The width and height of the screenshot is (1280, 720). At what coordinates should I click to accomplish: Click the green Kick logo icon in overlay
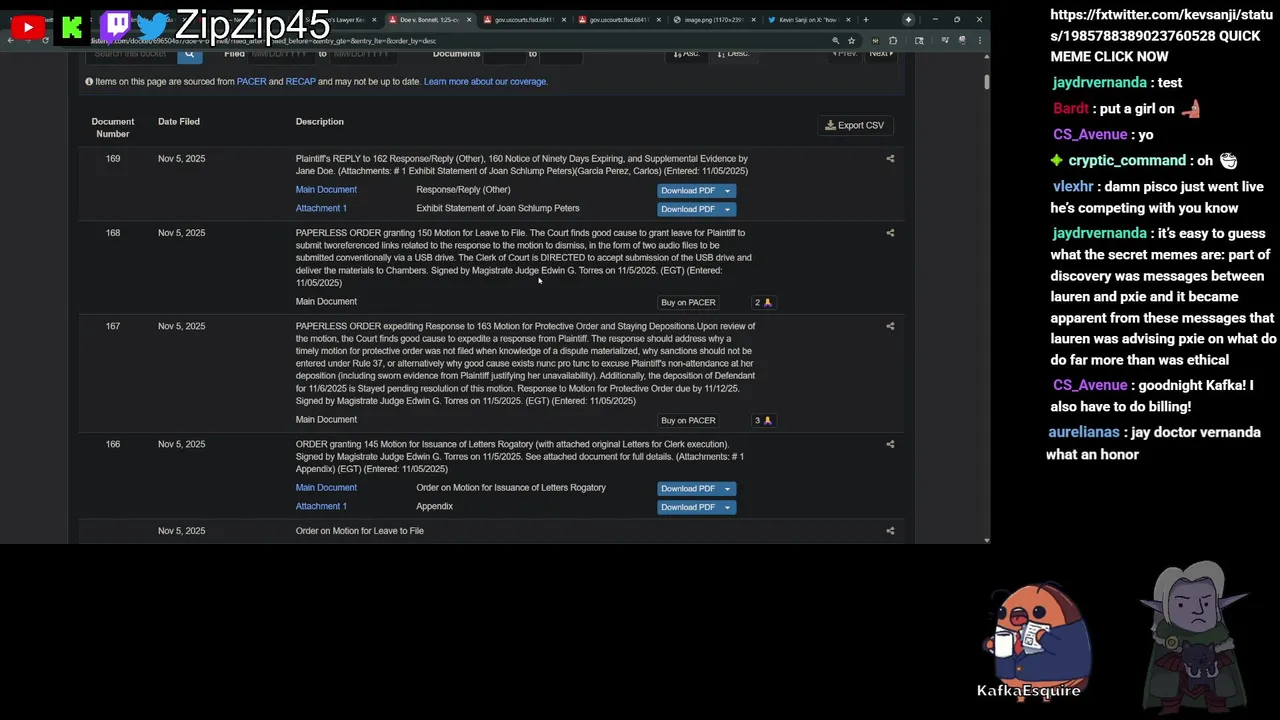72,28
